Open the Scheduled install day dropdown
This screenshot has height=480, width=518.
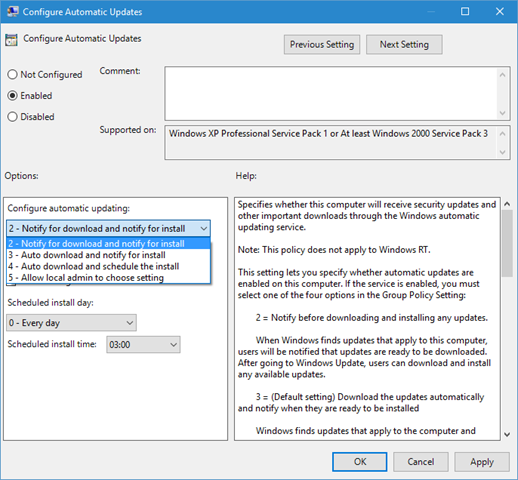pyautogui.click(x=71, y=323)
